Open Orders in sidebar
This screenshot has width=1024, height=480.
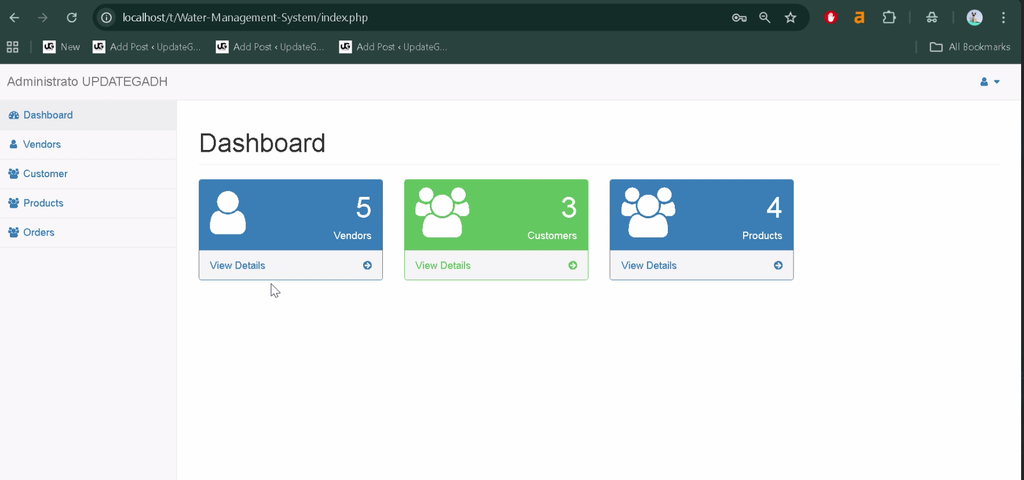(x=88, y=232)
